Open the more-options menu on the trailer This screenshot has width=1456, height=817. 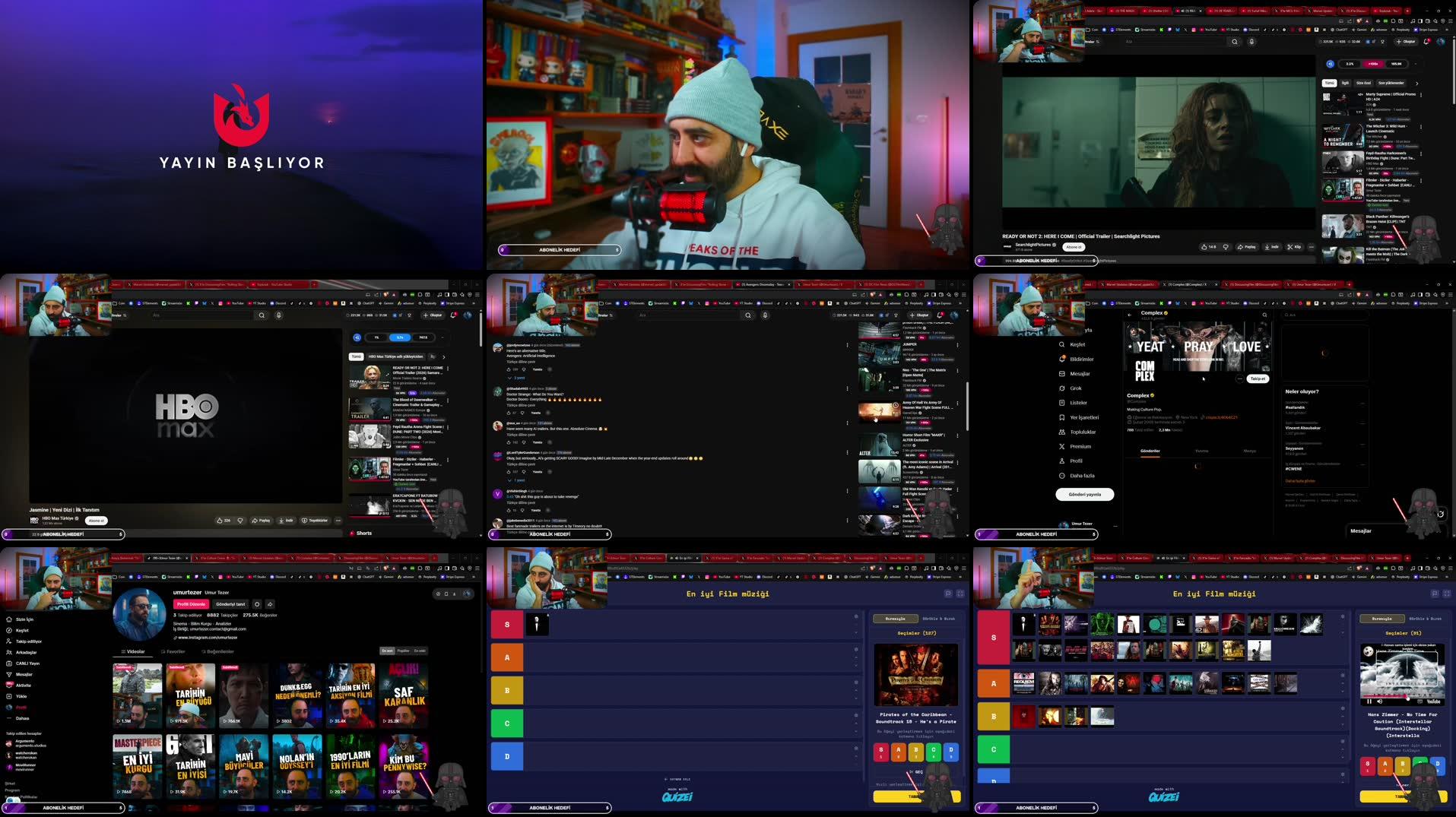pos(1312,247)
